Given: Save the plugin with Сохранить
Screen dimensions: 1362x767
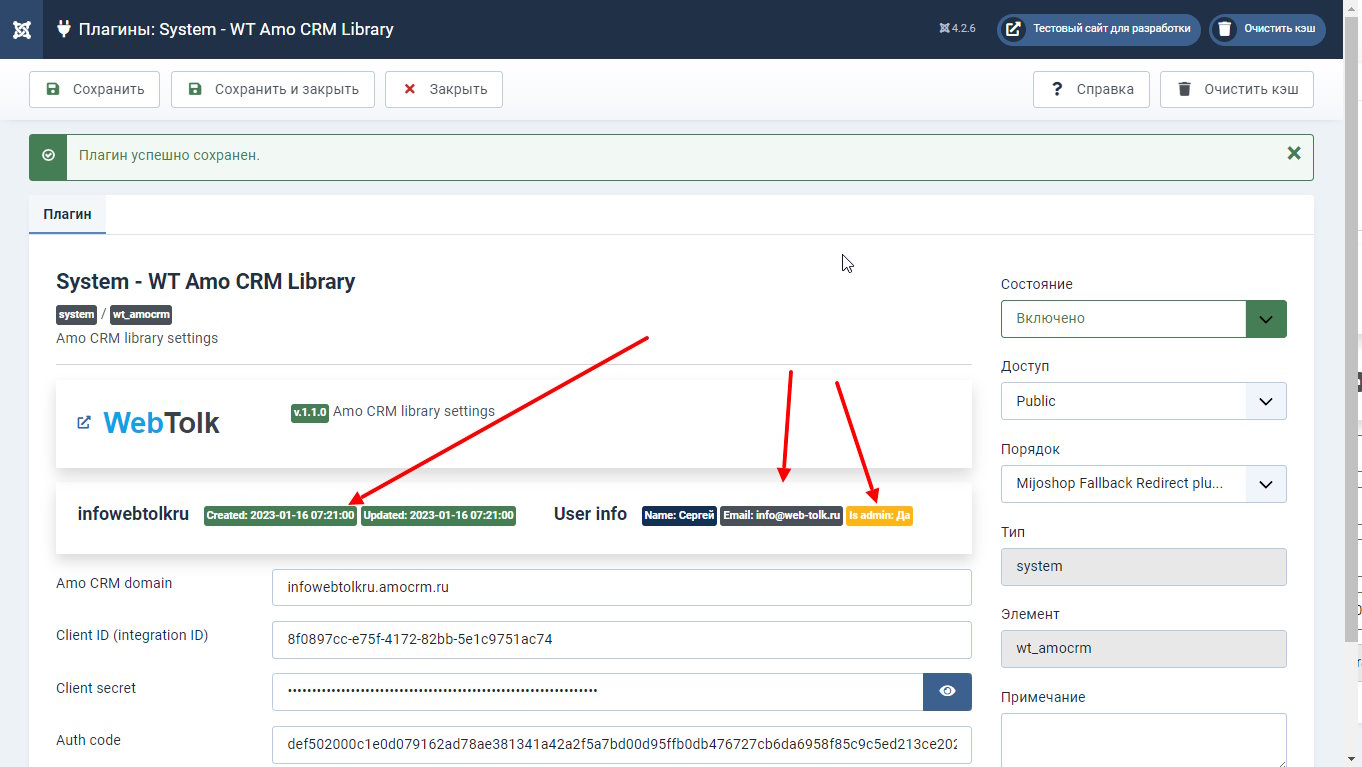Looking at the screenshot, I should pos(94,89).
